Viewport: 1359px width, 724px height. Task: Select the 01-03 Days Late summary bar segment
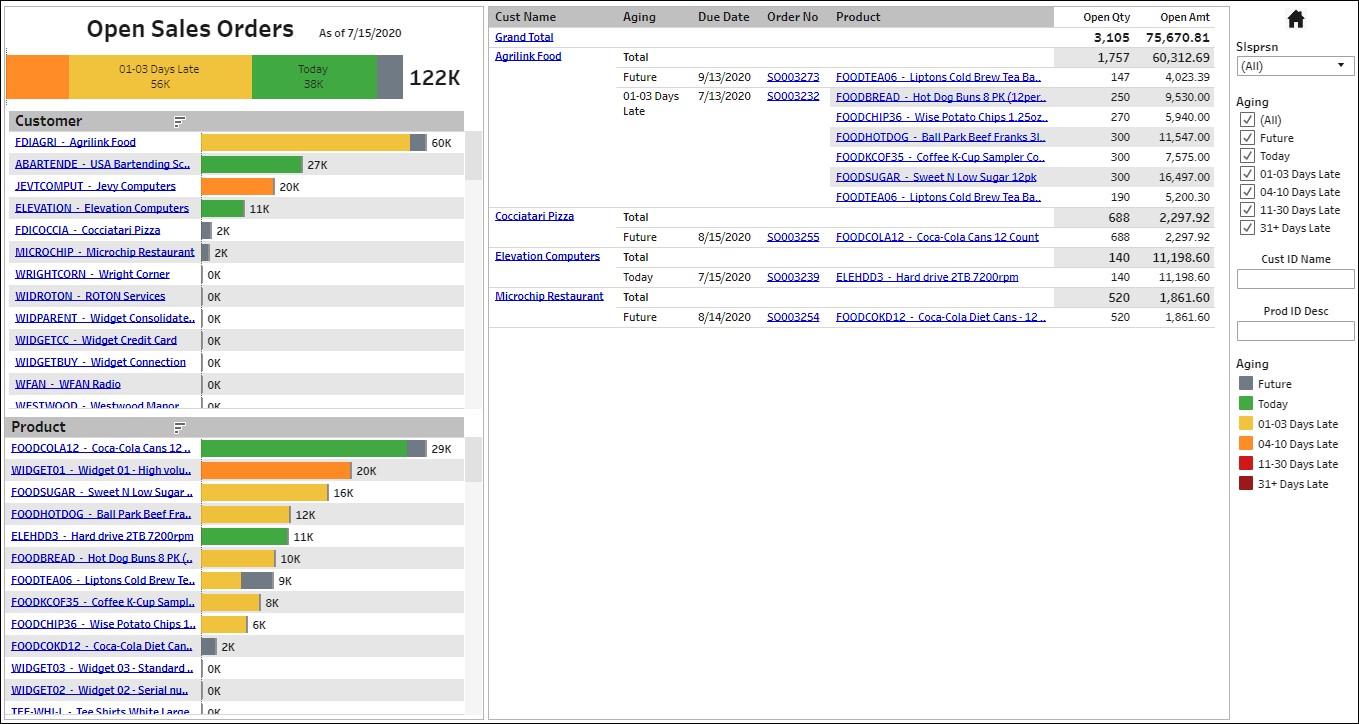tap(160, 77)
